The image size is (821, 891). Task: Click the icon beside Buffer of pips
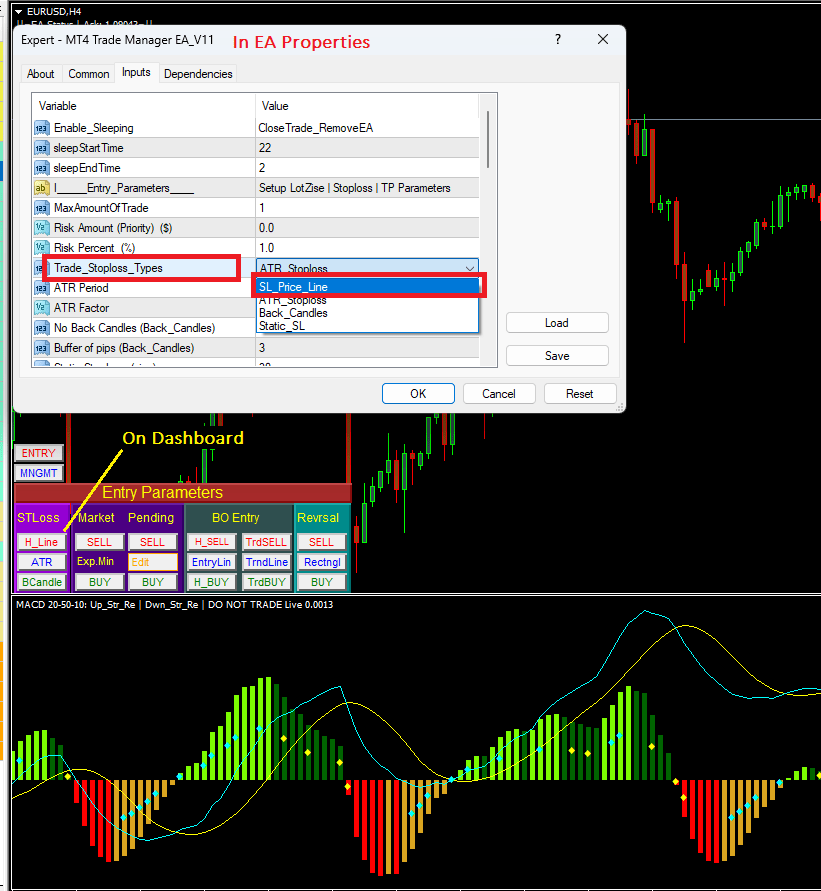click(x=42, y=348)
